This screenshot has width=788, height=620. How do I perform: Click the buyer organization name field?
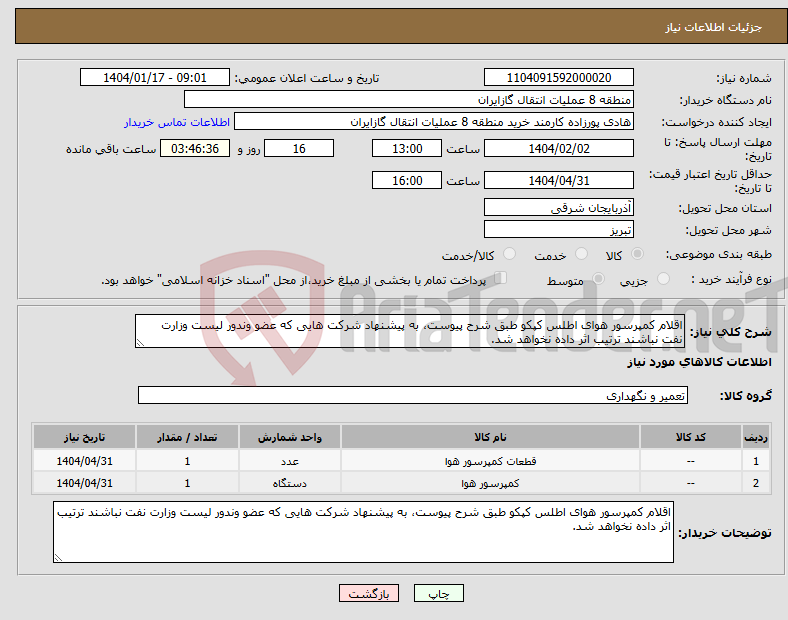tap(409, 99)
